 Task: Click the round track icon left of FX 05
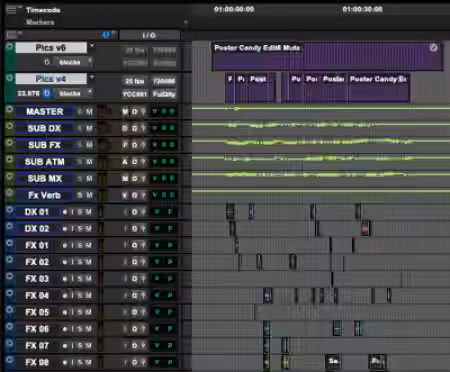10,310
